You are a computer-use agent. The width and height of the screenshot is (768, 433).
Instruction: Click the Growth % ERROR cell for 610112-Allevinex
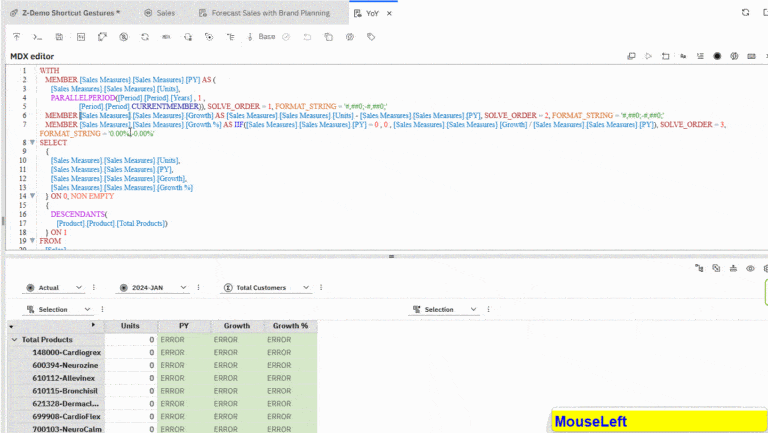290,378
